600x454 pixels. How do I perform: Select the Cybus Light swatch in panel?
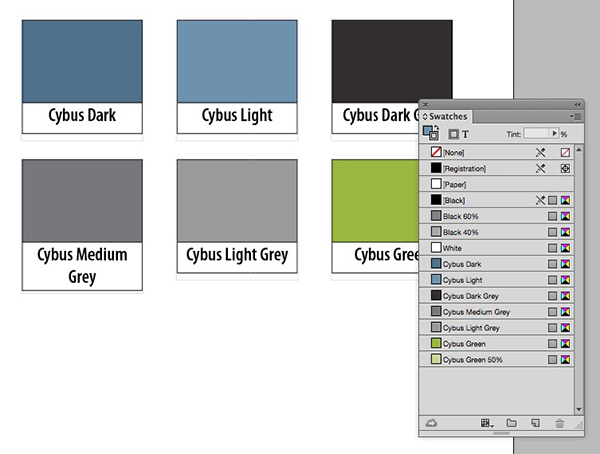pos(496,280)
